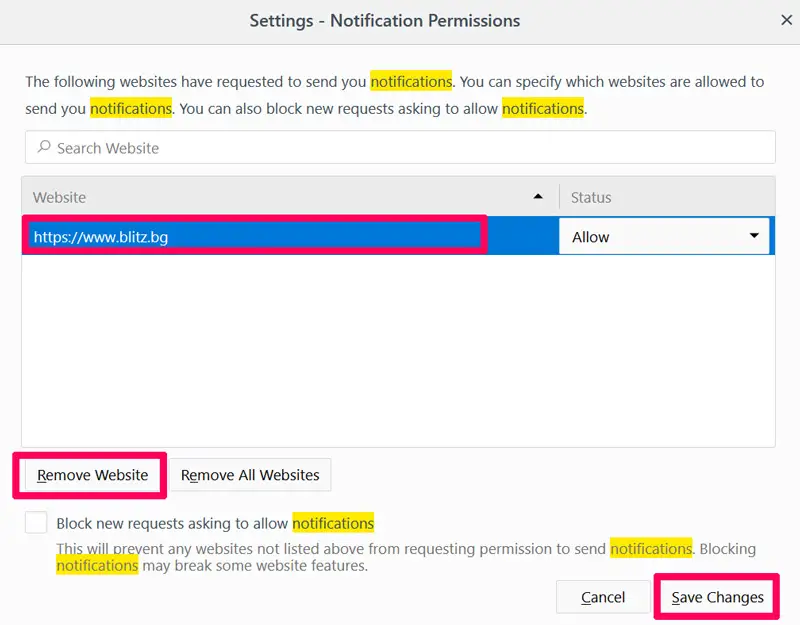
Task: Sort by the Website column header
Action: pos(290,197)
